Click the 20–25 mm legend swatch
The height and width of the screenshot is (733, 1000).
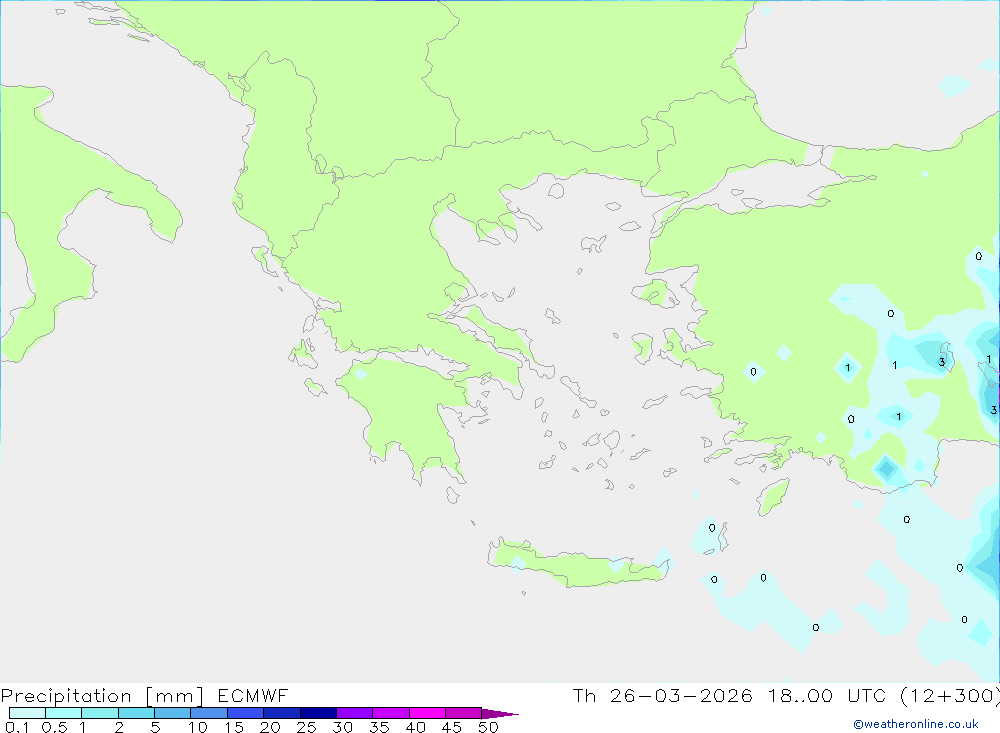coord(281,713)
